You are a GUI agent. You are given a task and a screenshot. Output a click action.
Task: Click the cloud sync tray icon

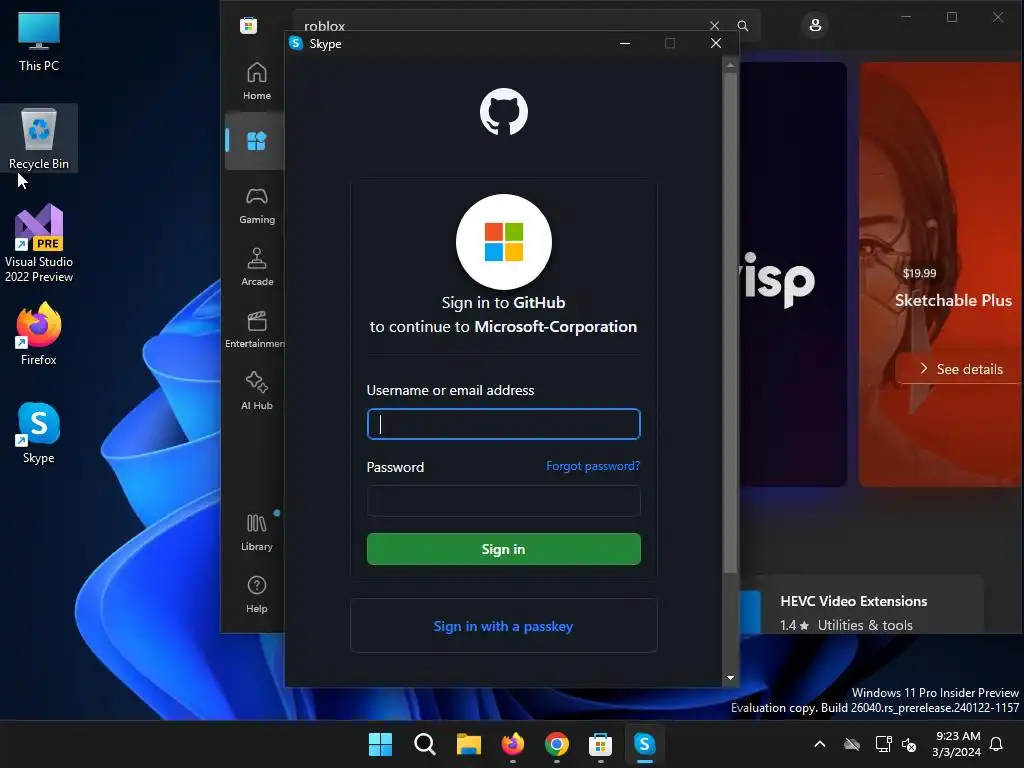(852, 744)
